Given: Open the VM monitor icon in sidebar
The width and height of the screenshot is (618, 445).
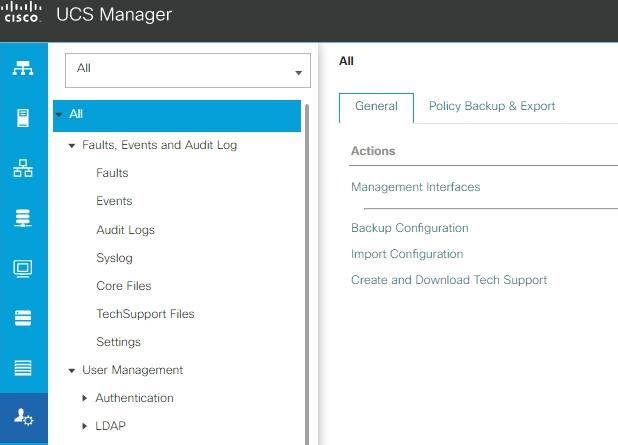Looking at the screenshot, I should tap(23, 269).
